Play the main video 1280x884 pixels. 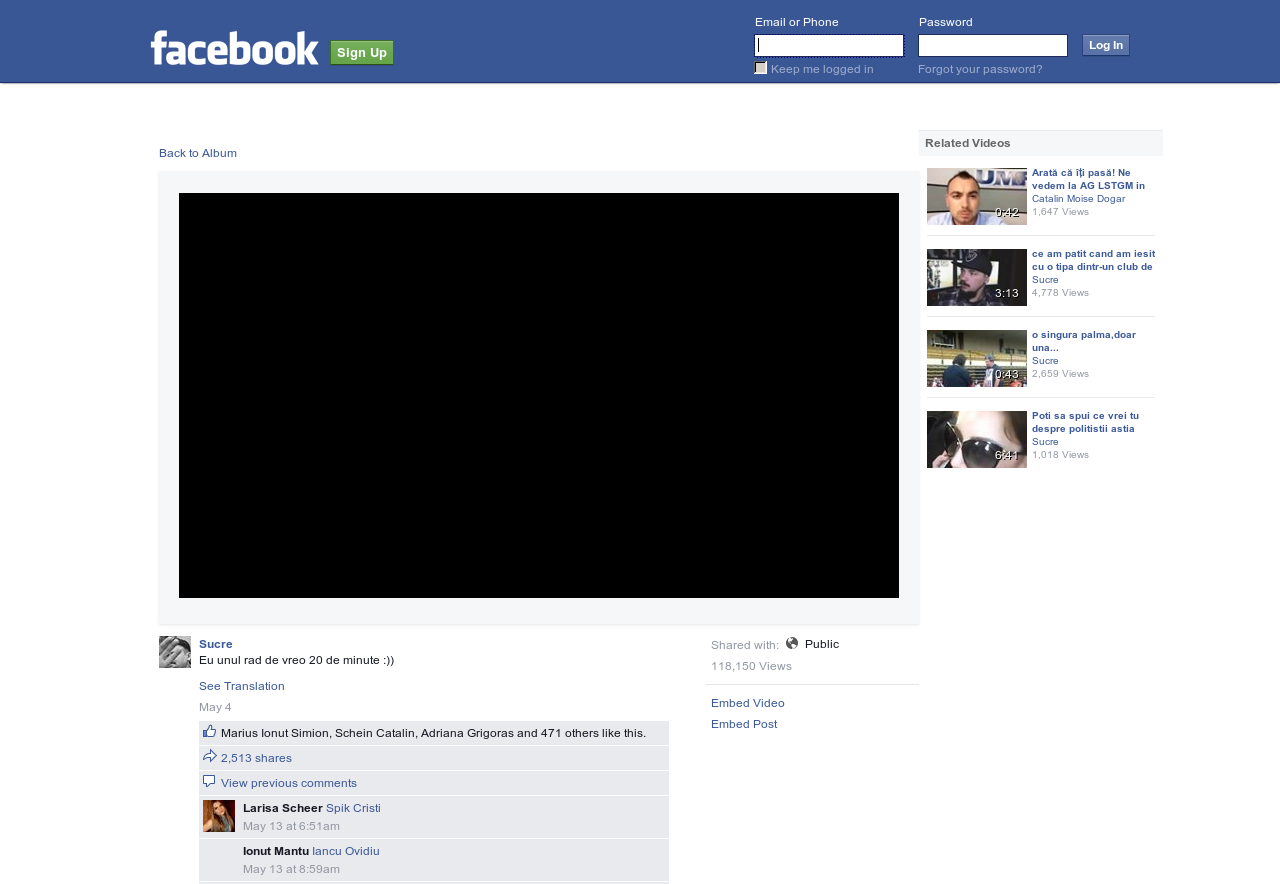tap(539, 395)
